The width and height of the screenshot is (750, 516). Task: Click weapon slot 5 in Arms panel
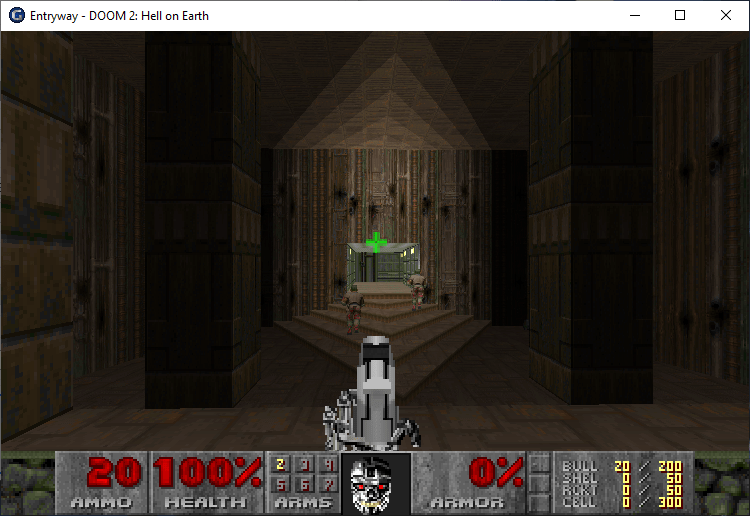coord(280,484)
